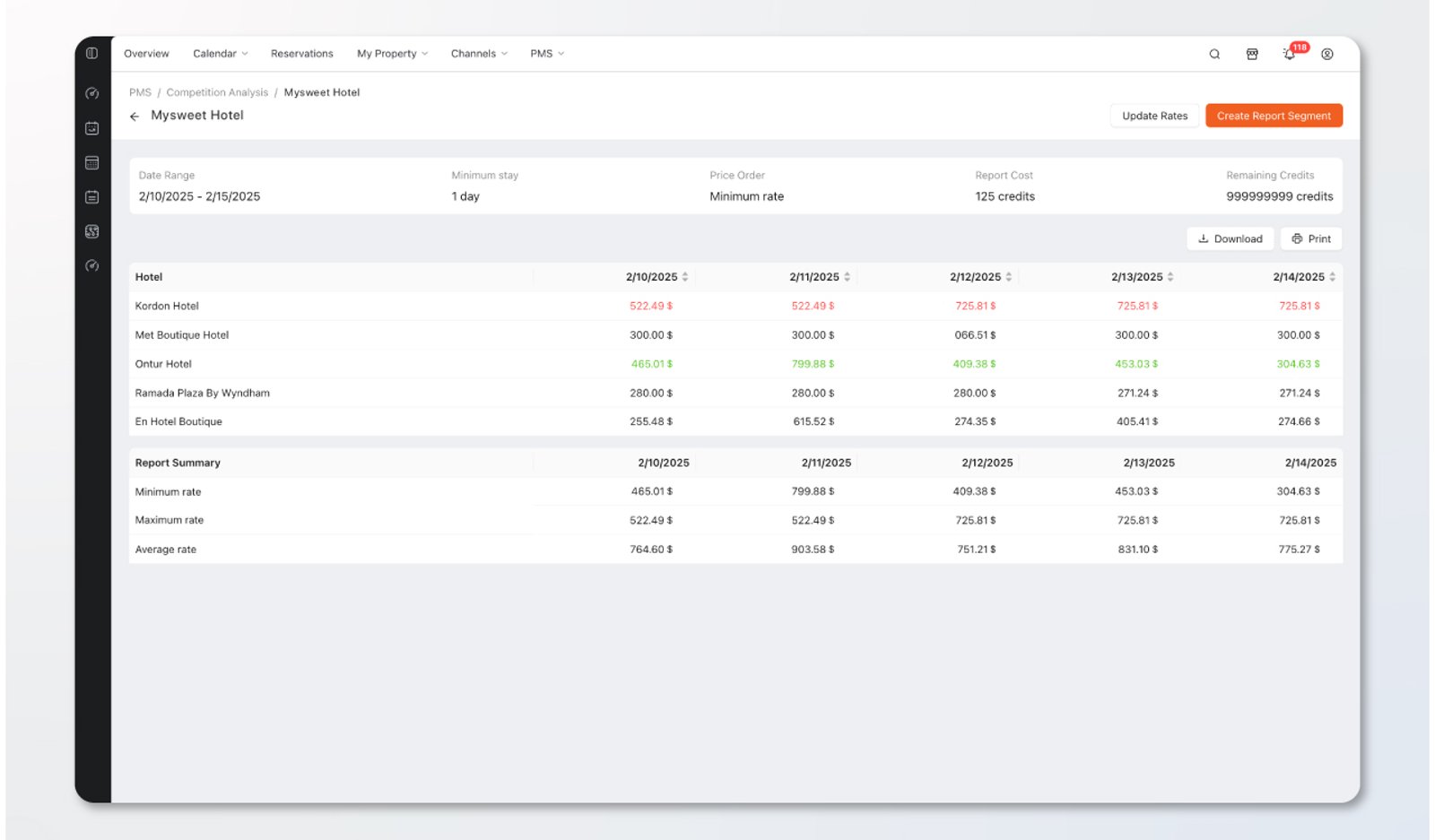This screenshot has height=840, width=1435.
Task: Click the back arrow beside Mysweet Hotel
Action: [x=135, y=117]
